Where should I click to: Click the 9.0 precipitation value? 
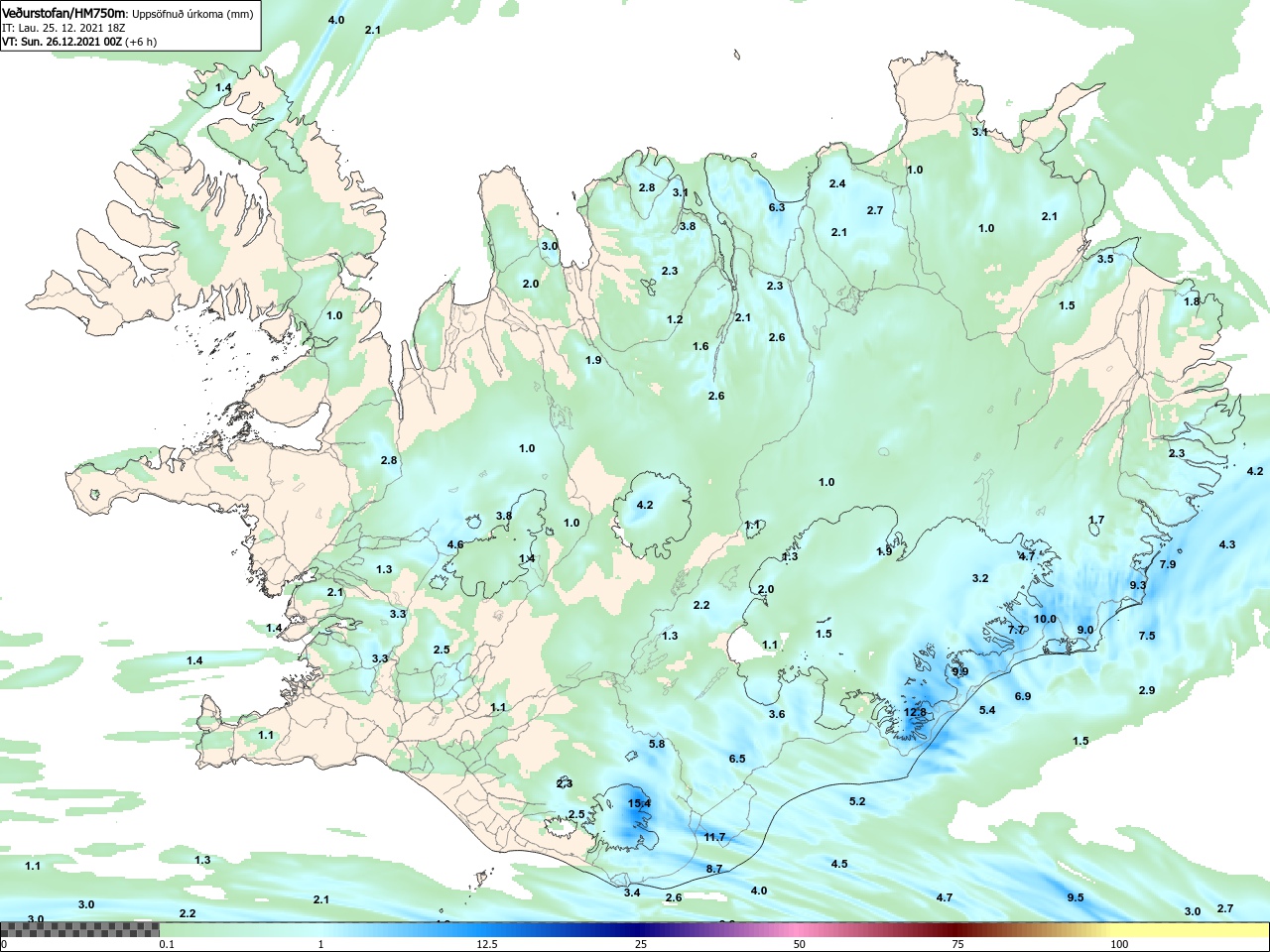[1085, 630]
